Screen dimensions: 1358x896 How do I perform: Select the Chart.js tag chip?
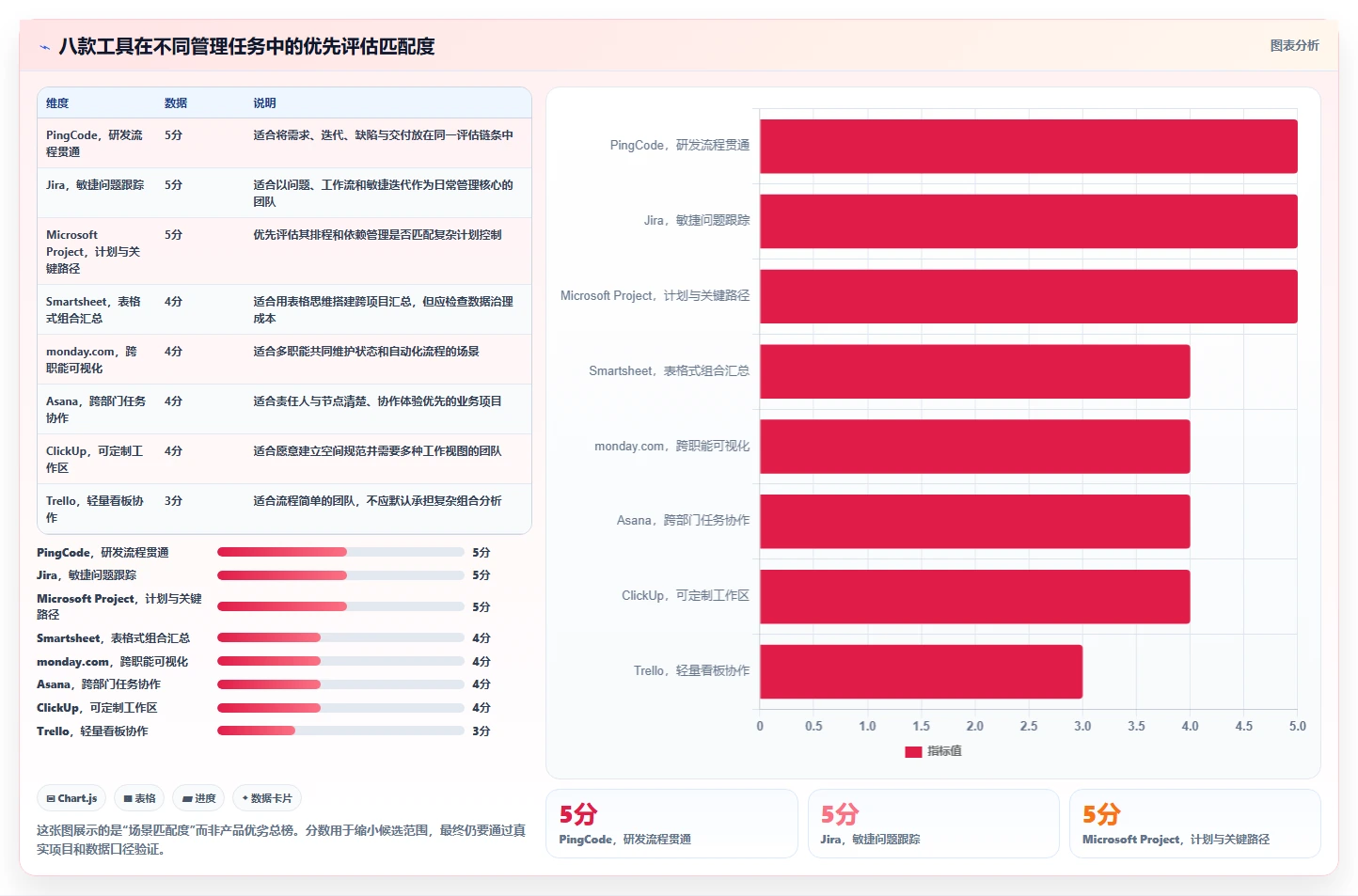[71, 798]
